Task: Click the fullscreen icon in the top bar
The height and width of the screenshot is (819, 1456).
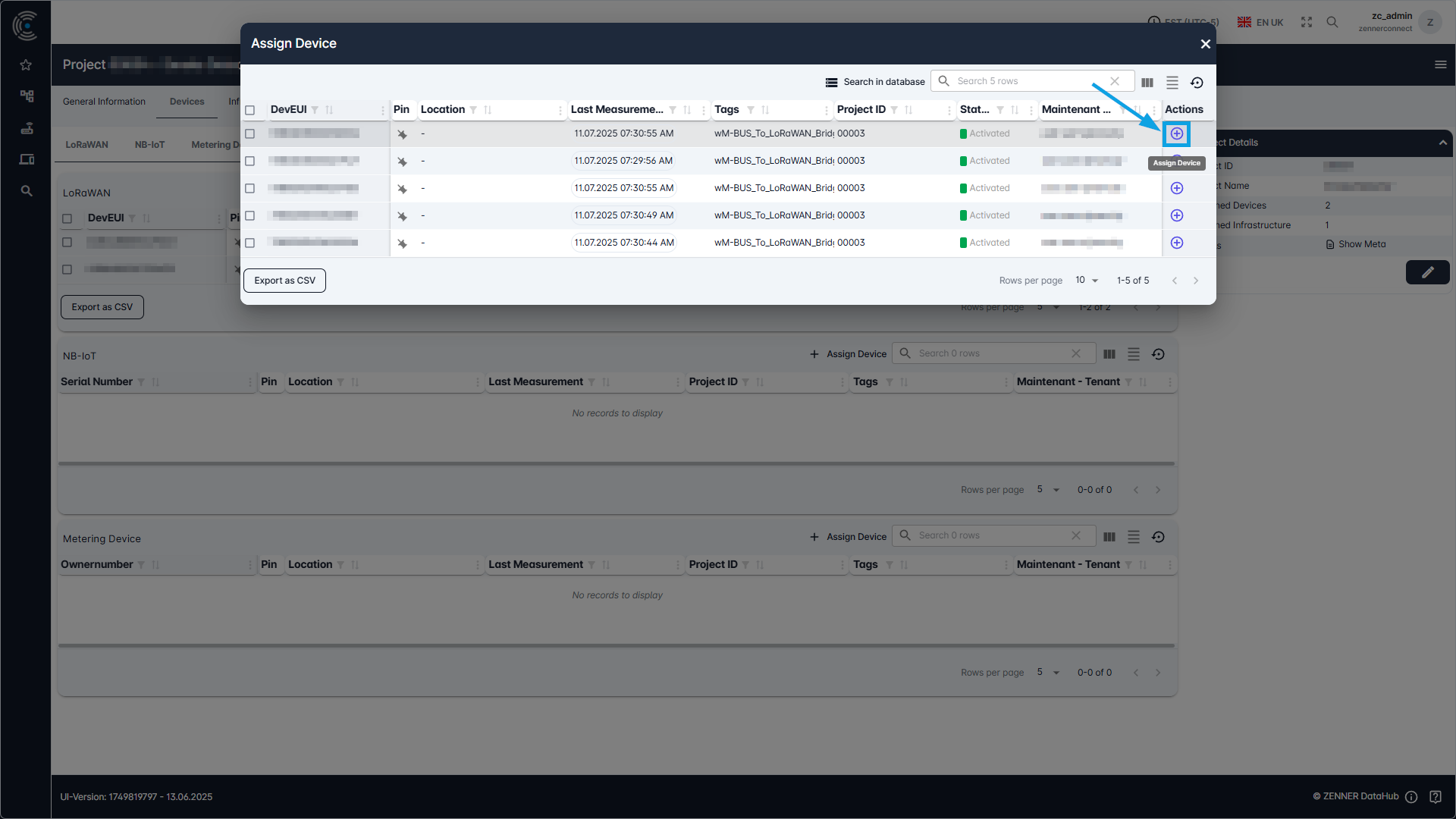Action: pyautogui.click(x=1306, y=22)
